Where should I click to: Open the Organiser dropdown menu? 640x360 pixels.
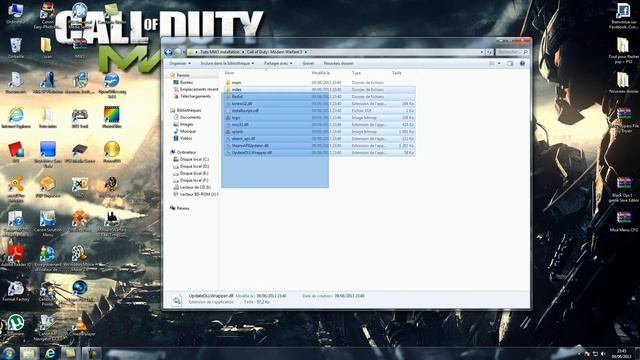(180, 63)
